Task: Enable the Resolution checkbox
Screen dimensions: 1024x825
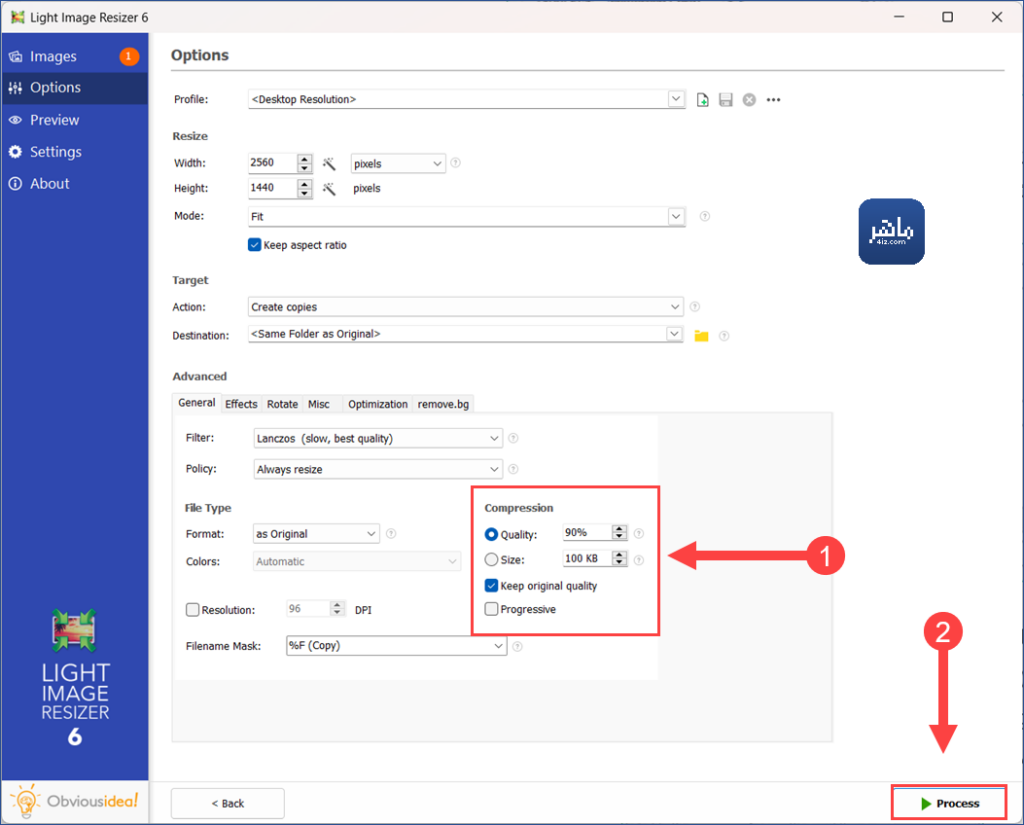Action: click(193, 610)
